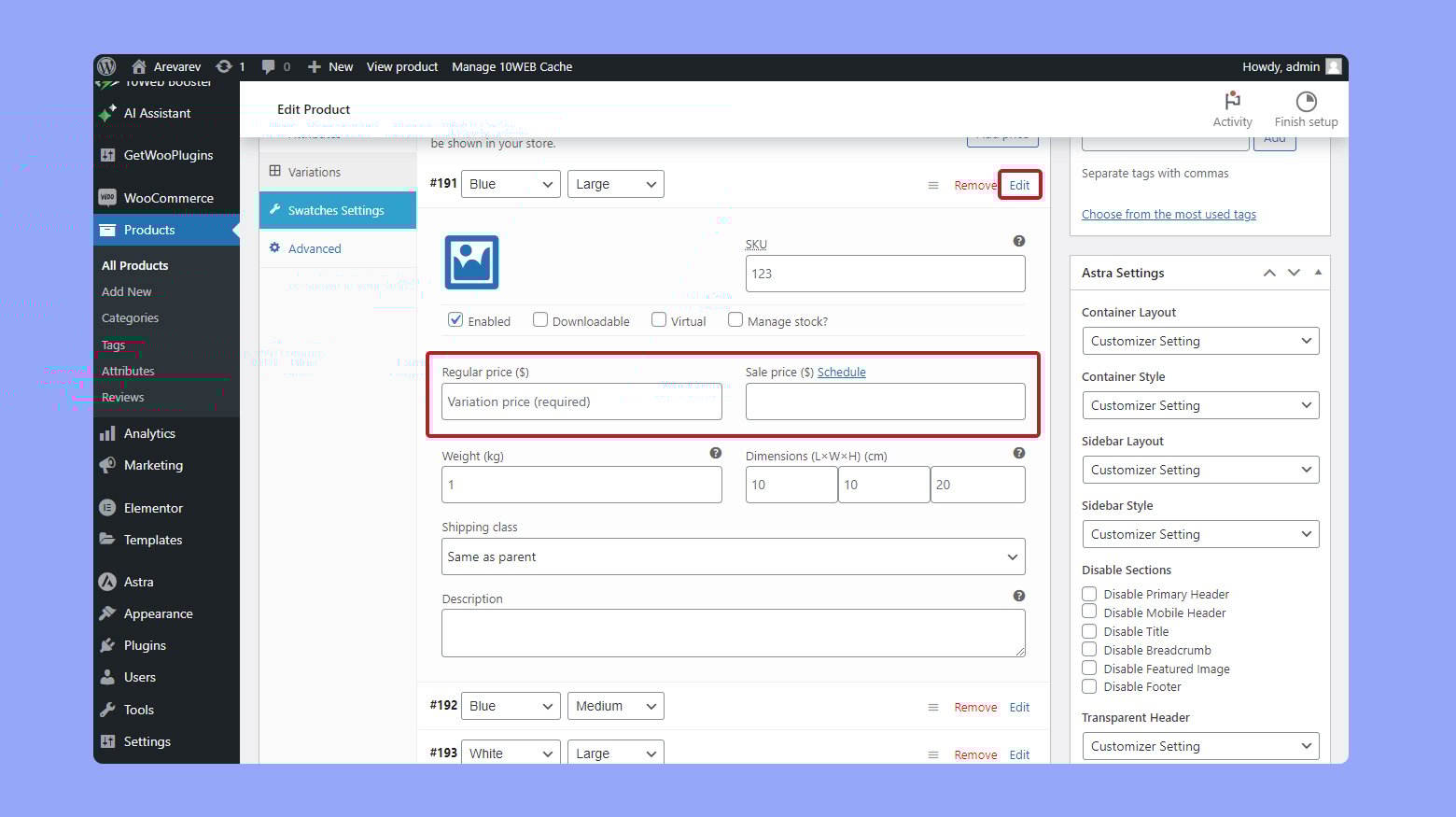Open the Activity panel icon
1456x817 pixels.
tap(1232, 101)
